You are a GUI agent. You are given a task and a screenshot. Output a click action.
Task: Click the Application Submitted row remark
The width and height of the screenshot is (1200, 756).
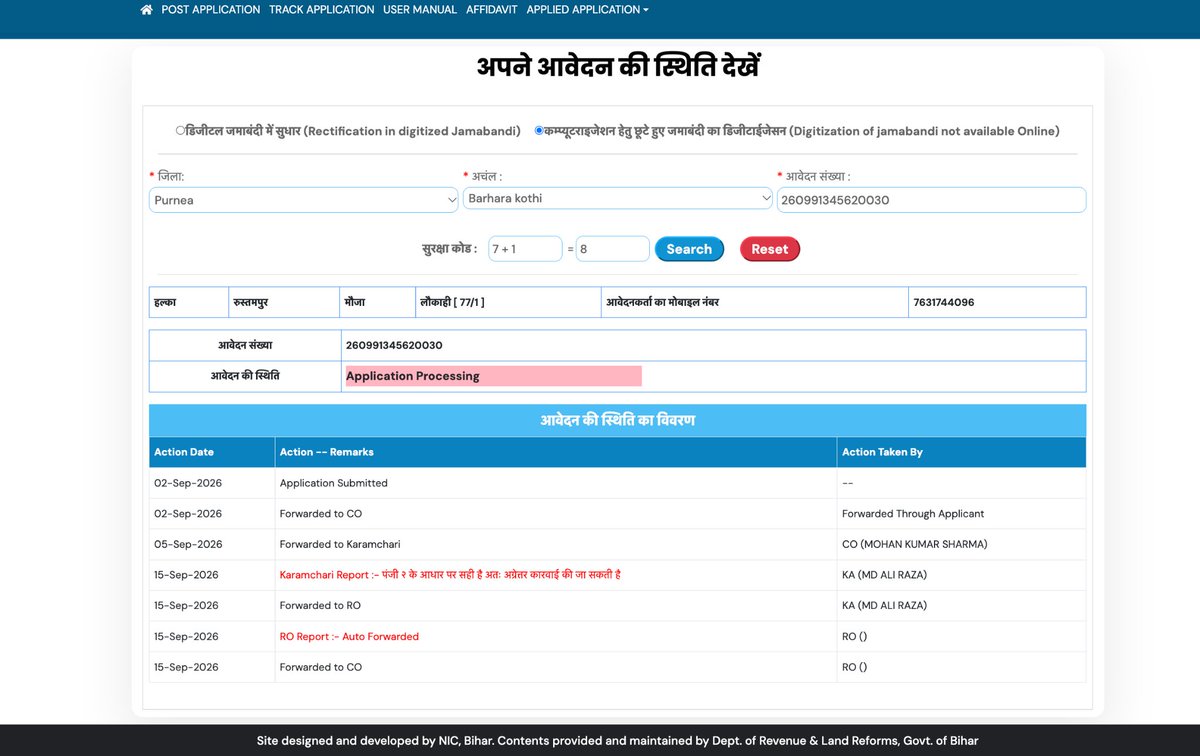[x=334, y=483]
